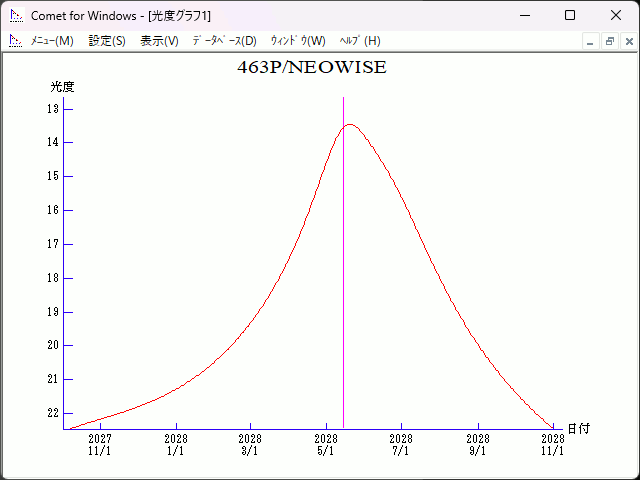This screenshot has height=480, width=640.
Task: Open the 表示(V) view menu
Action: pos(159,41)
